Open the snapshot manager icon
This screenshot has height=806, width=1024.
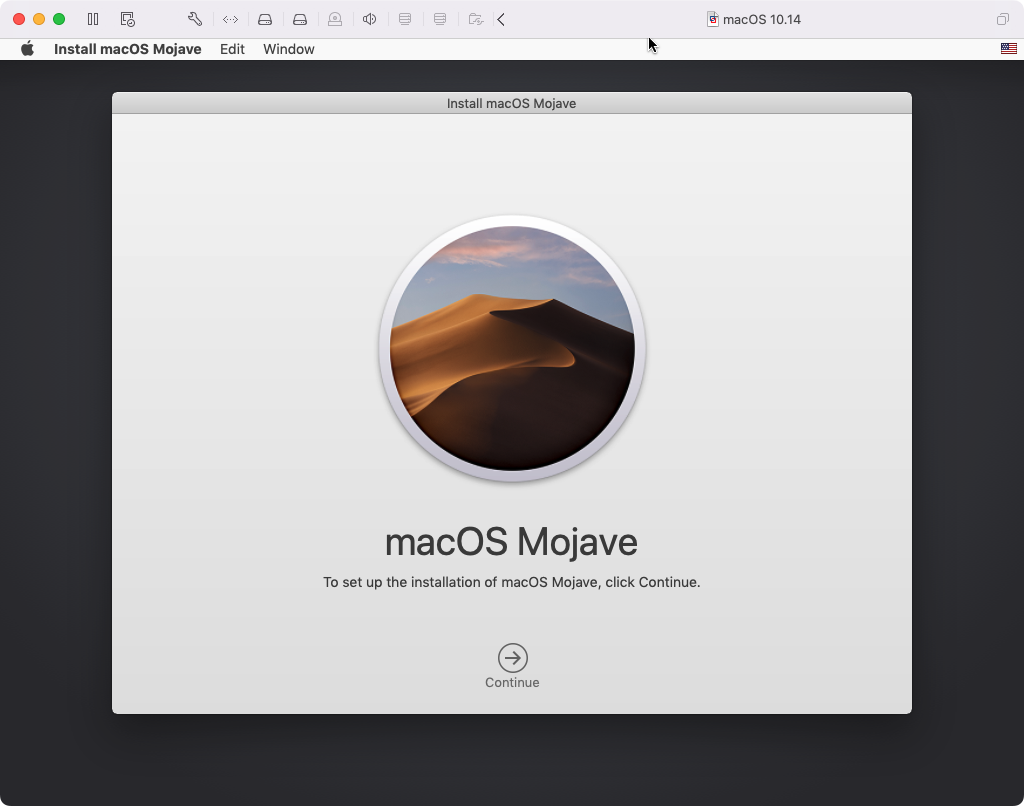[x=127, y=19]
